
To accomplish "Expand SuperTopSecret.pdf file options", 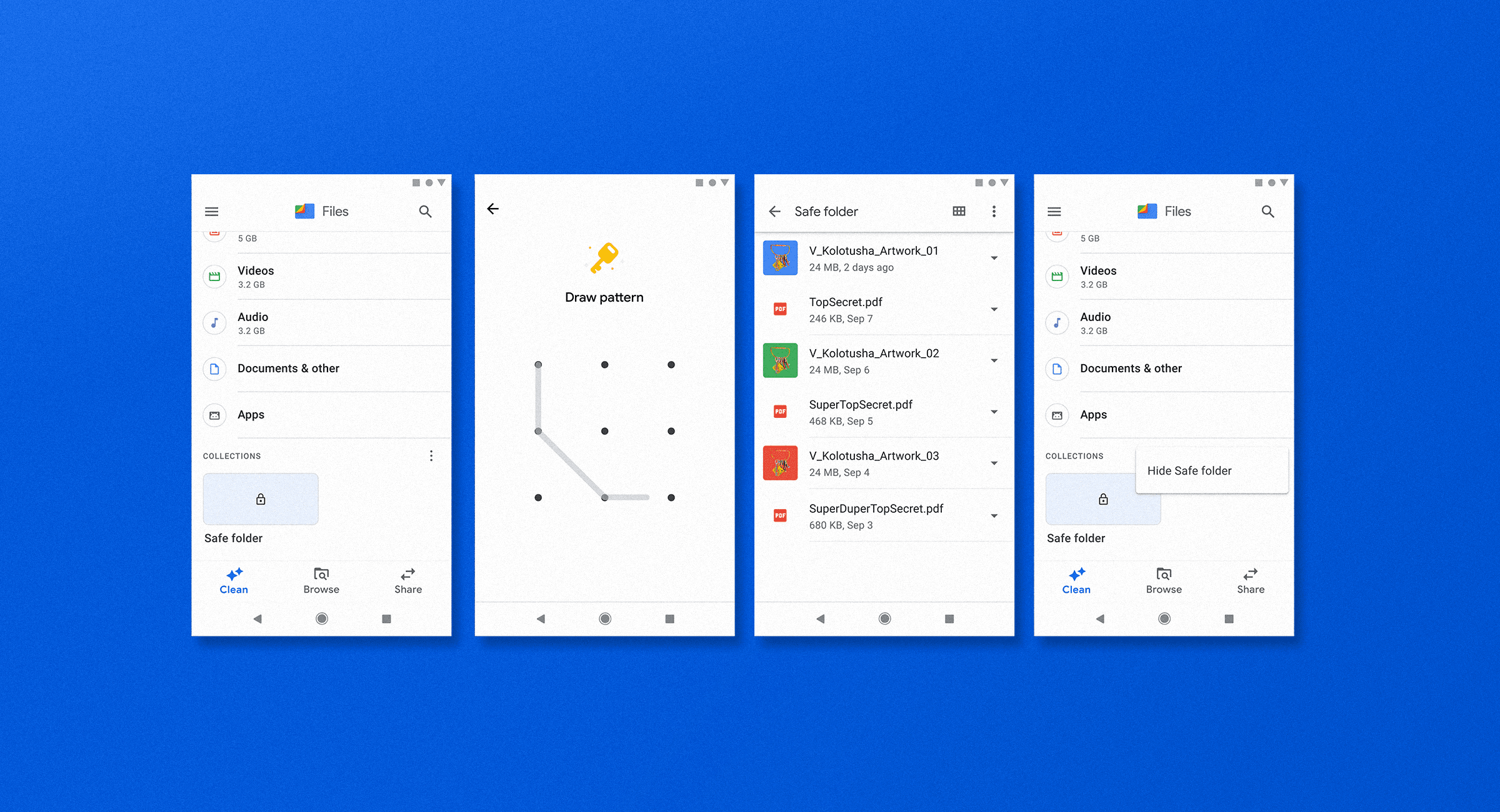I will [996, 411].
